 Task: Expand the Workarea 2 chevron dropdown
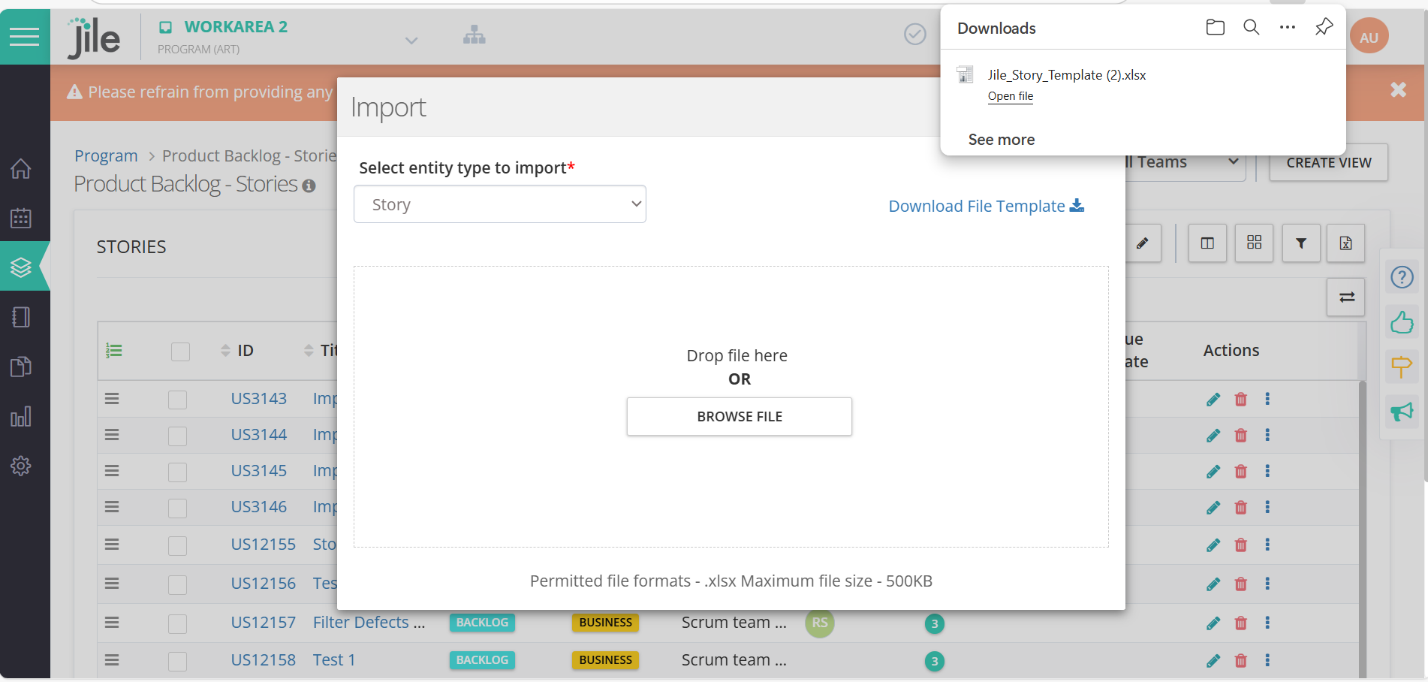411,40
